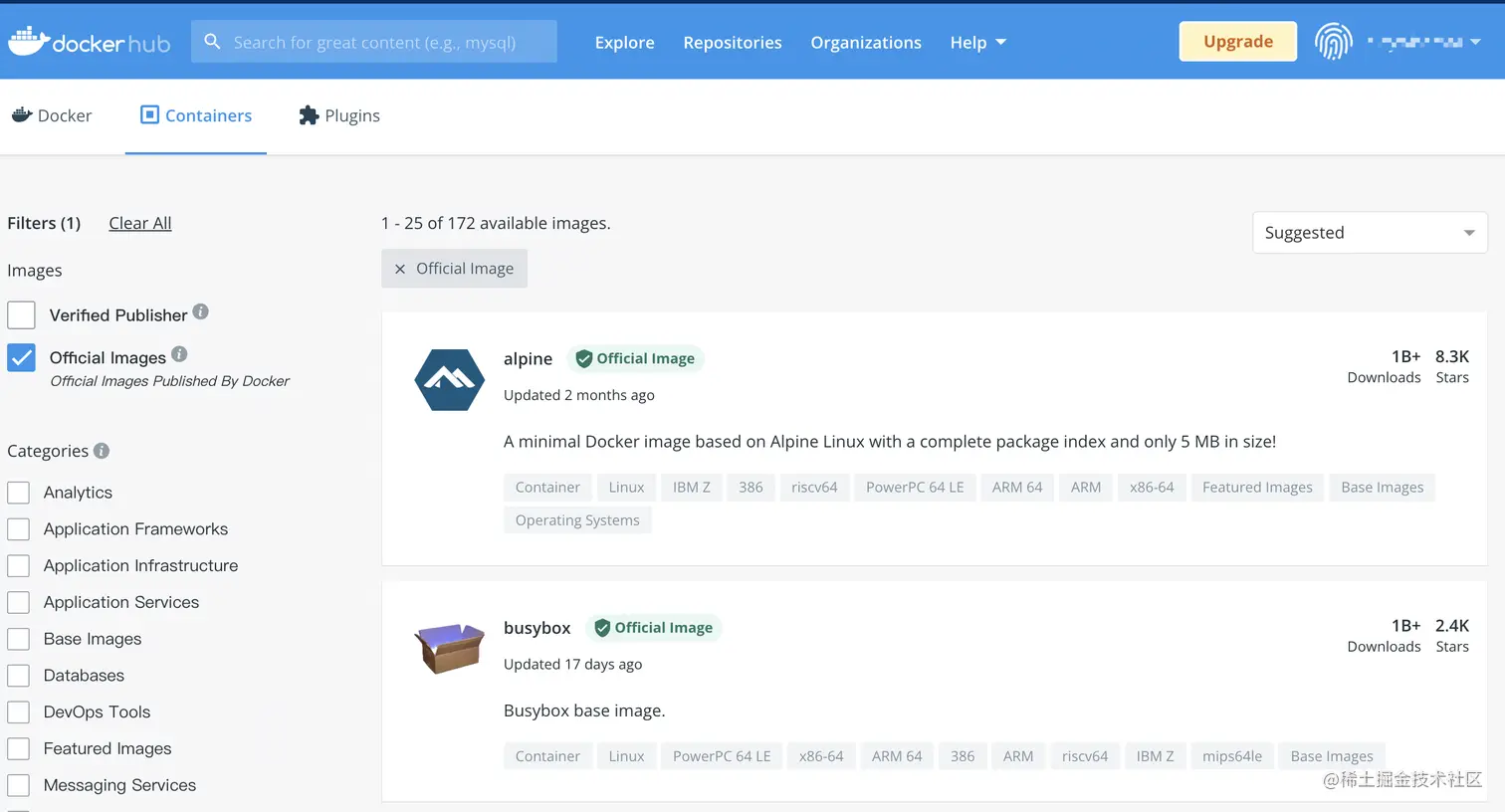Select Application Infrastructure checkbox

click(19, 566)
